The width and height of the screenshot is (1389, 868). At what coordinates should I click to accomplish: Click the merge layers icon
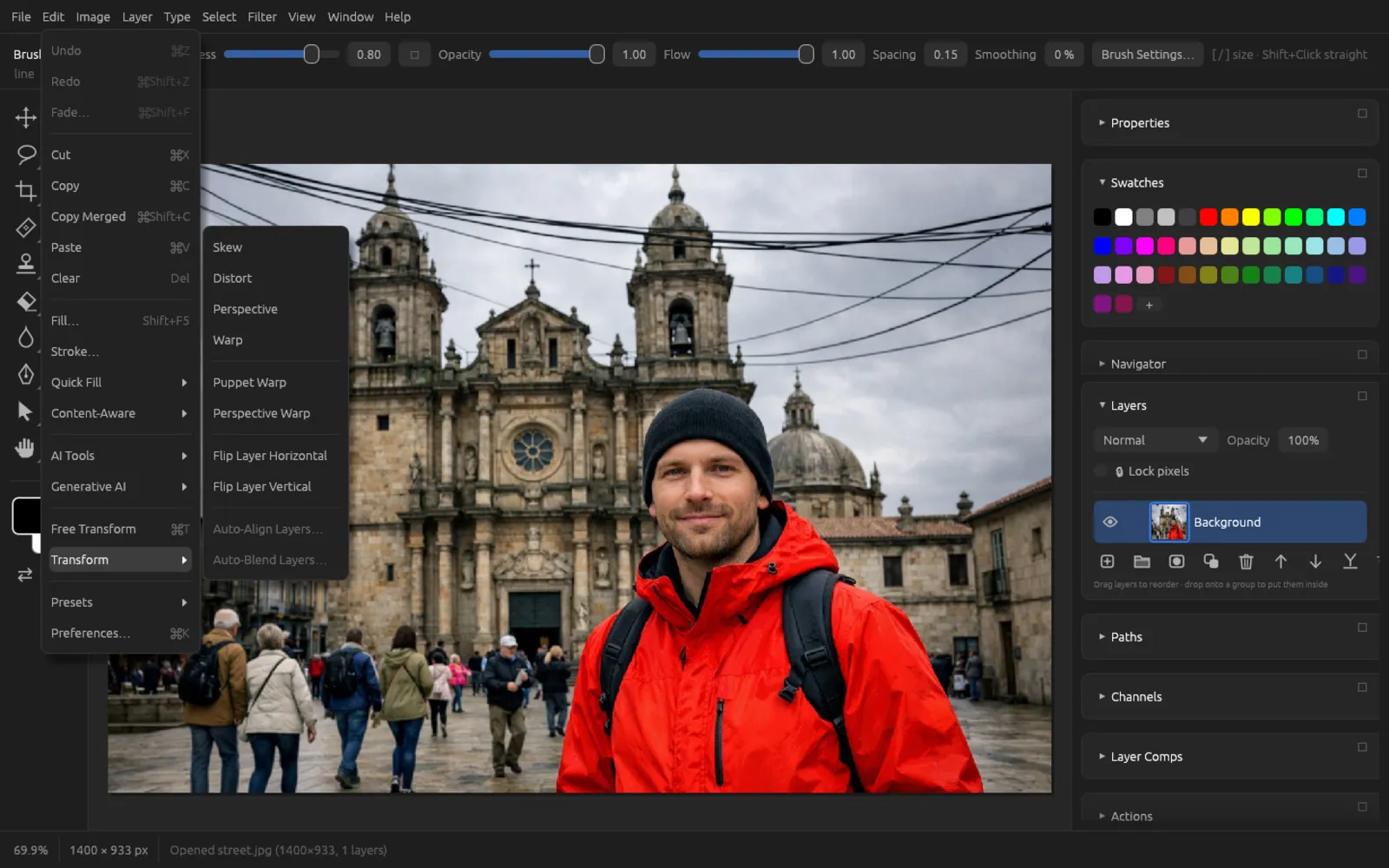pyautogui.click(x=1350, y=562)
